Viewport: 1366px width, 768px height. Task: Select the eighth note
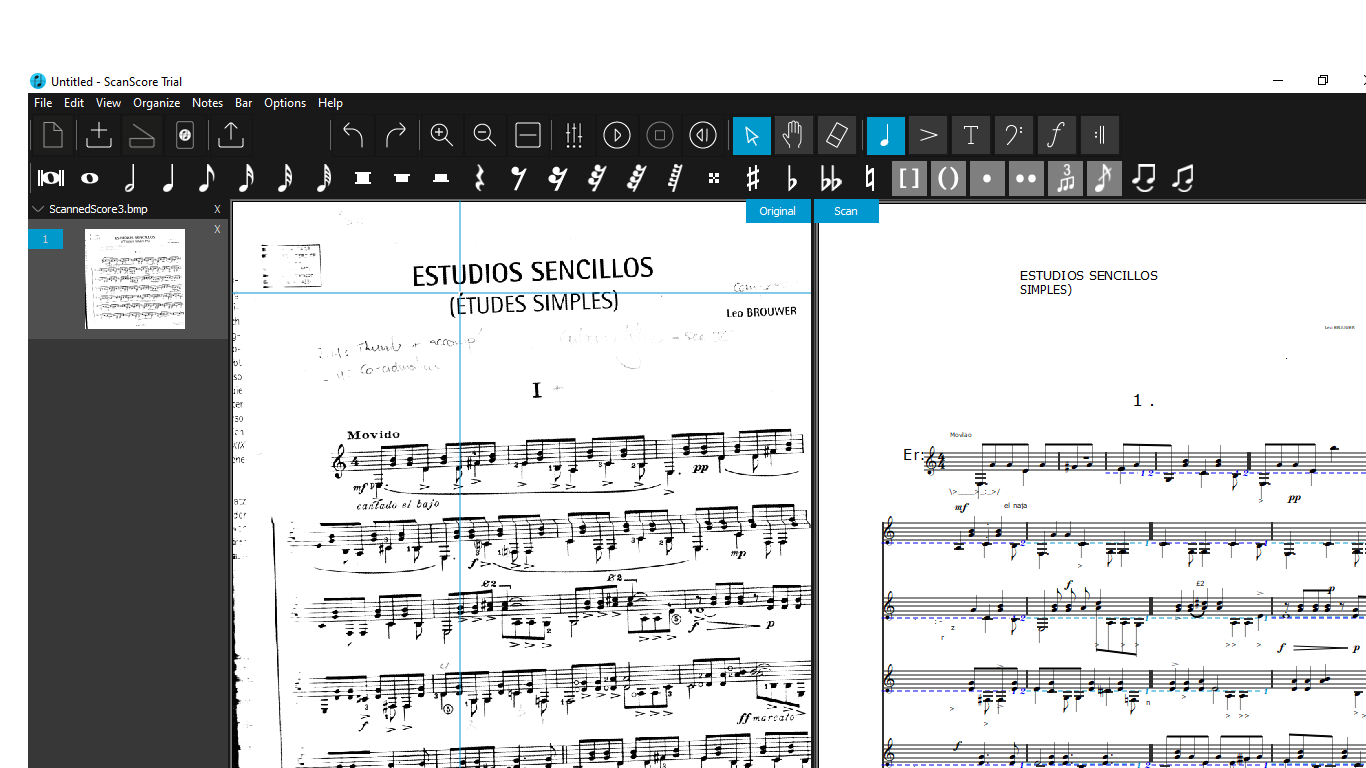click(207, 178)
